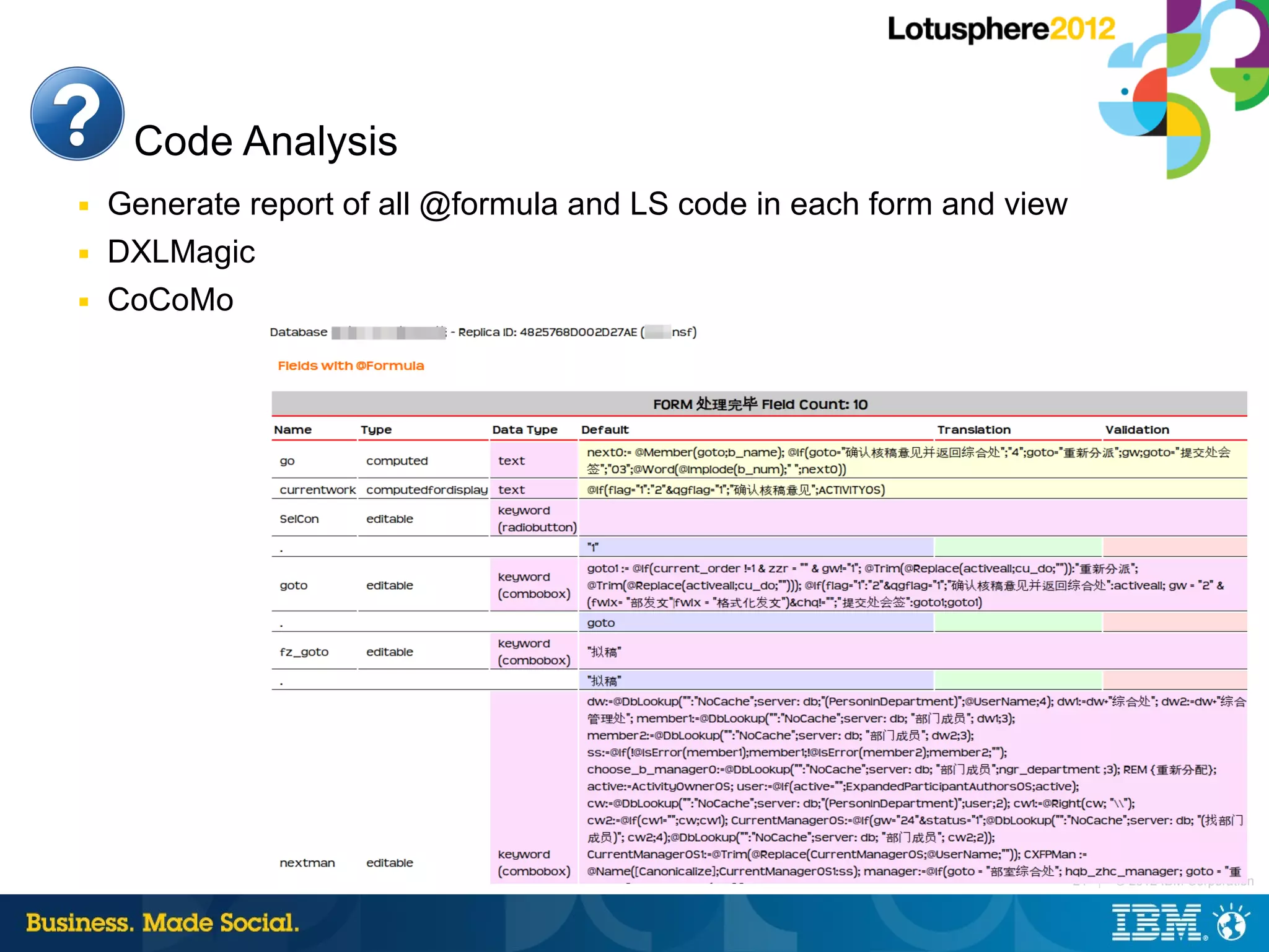Click the 'keyword (combobox)' cell in fz_goto row
The height and width of the screenshot is (952, 1269).
pyautogui.click(x=534, y=652)
